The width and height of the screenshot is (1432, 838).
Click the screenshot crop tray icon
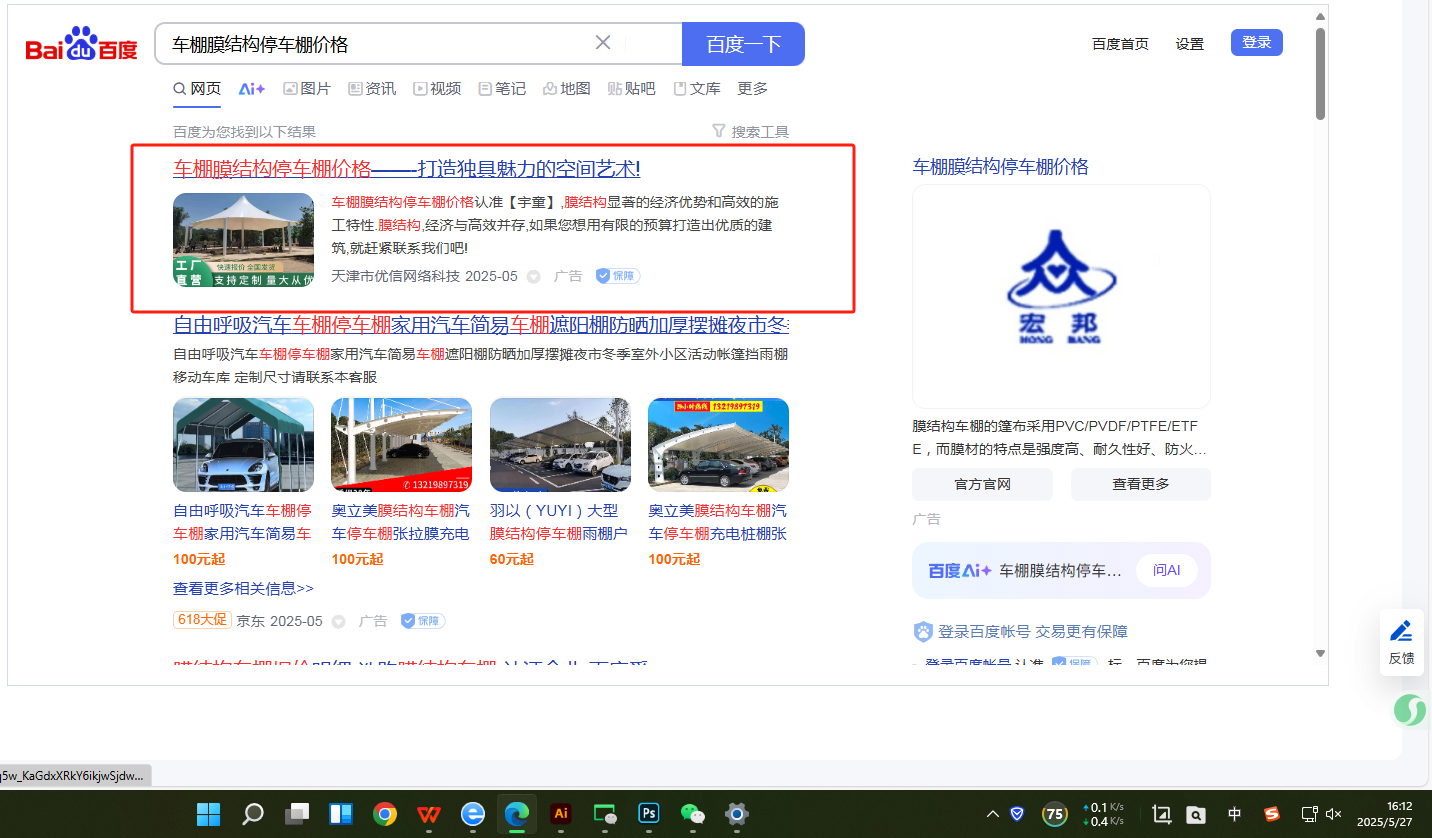1162,814
